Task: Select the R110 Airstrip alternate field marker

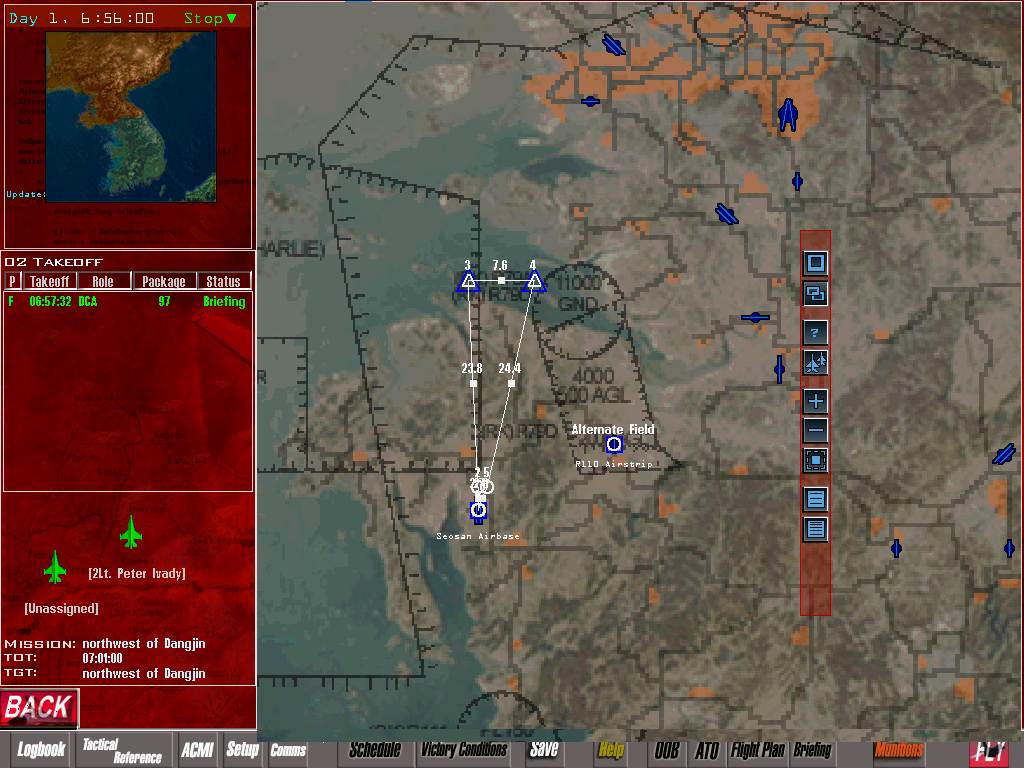Action: tap(614, 444)
